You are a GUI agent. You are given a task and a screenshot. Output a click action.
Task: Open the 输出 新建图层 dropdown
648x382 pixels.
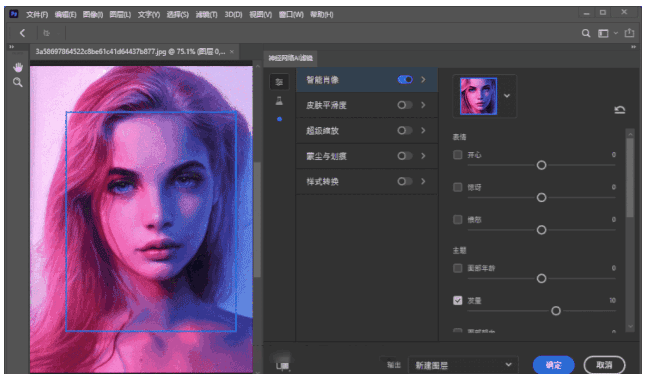point(463,365)
